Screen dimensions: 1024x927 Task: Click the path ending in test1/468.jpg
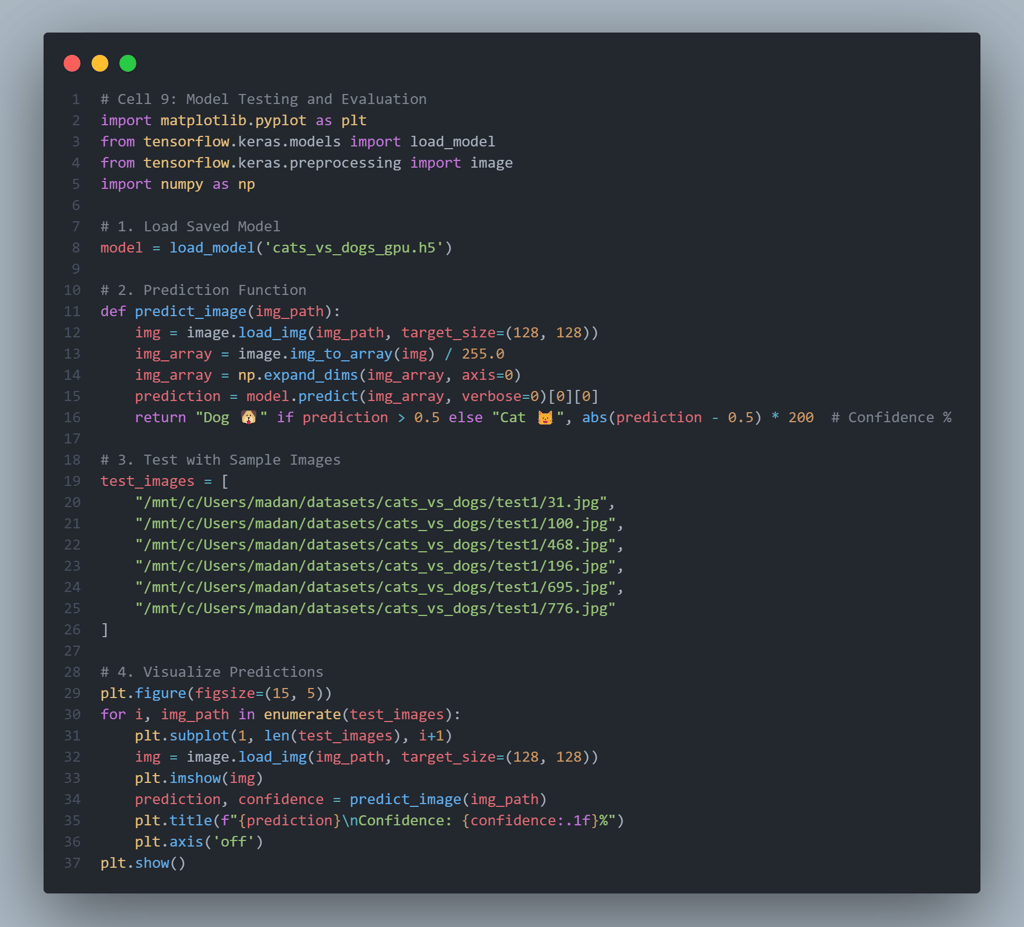pyautogui.click(x=376, y=545)
